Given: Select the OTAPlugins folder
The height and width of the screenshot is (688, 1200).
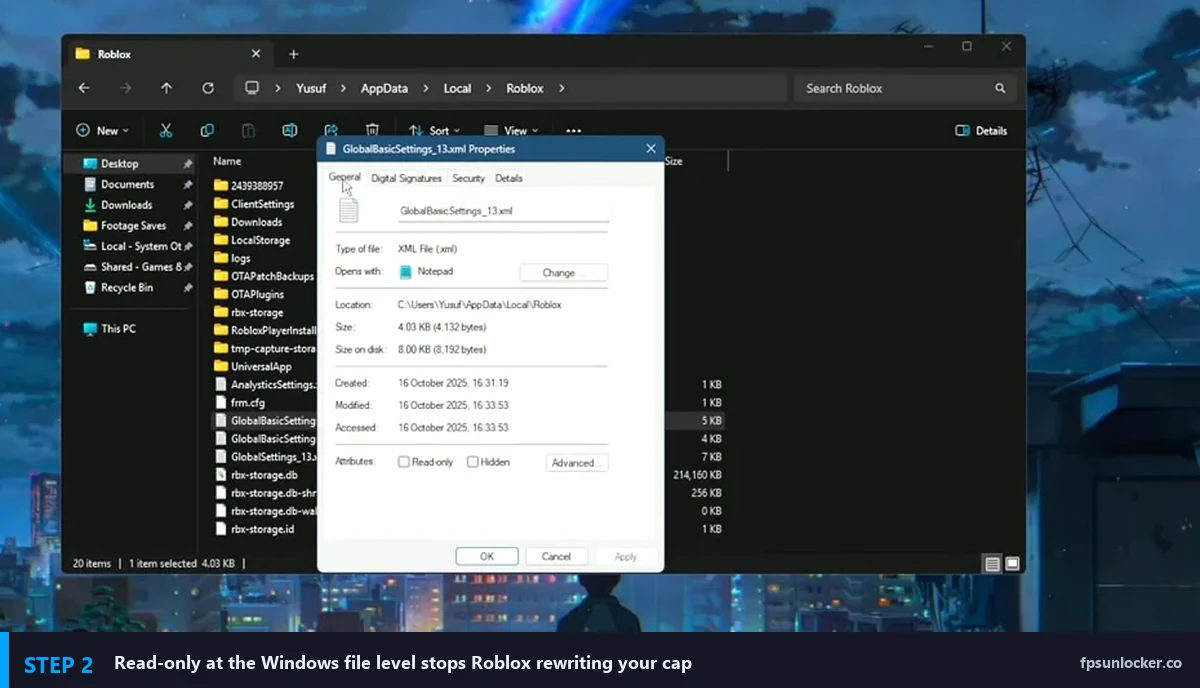Looking at the screenshot, I should click(258, 294).
